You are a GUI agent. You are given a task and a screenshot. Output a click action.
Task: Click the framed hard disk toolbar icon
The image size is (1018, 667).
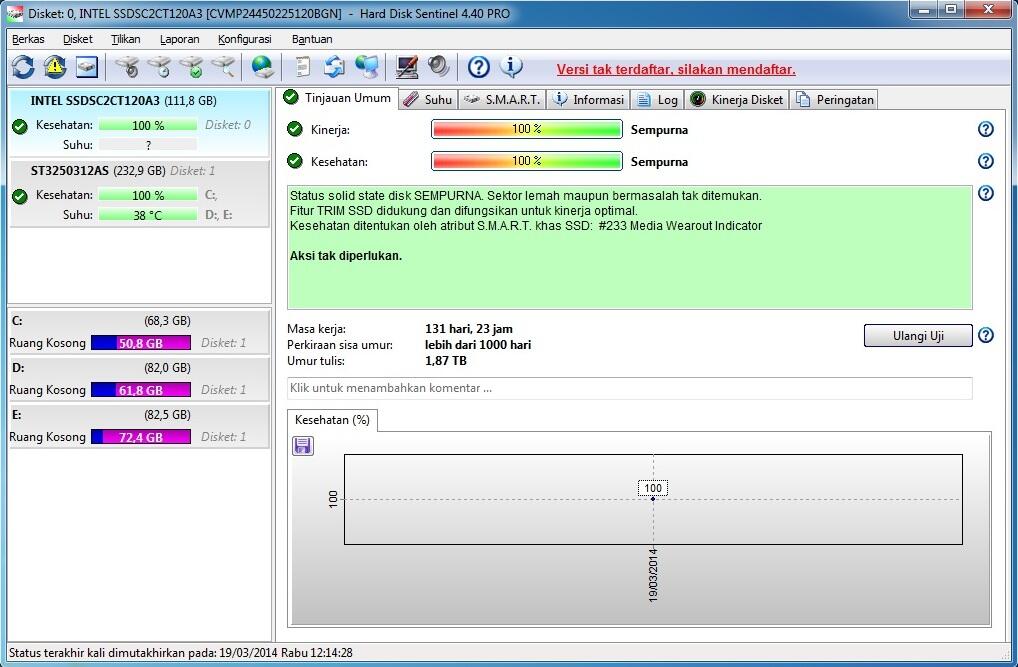(x=86, y=67)
